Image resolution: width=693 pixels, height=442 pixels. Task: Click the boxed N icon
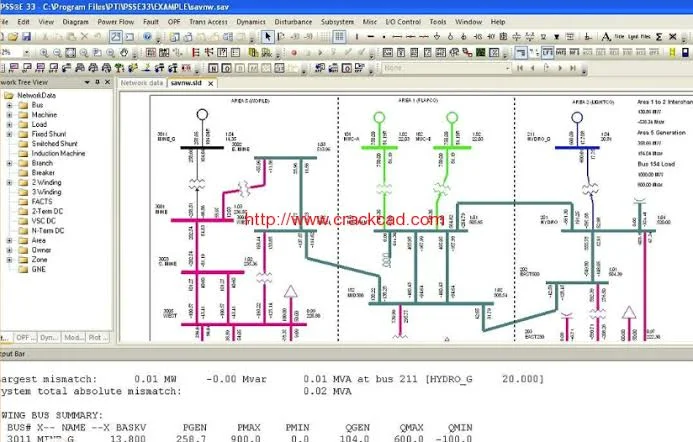tap(213, 69)
